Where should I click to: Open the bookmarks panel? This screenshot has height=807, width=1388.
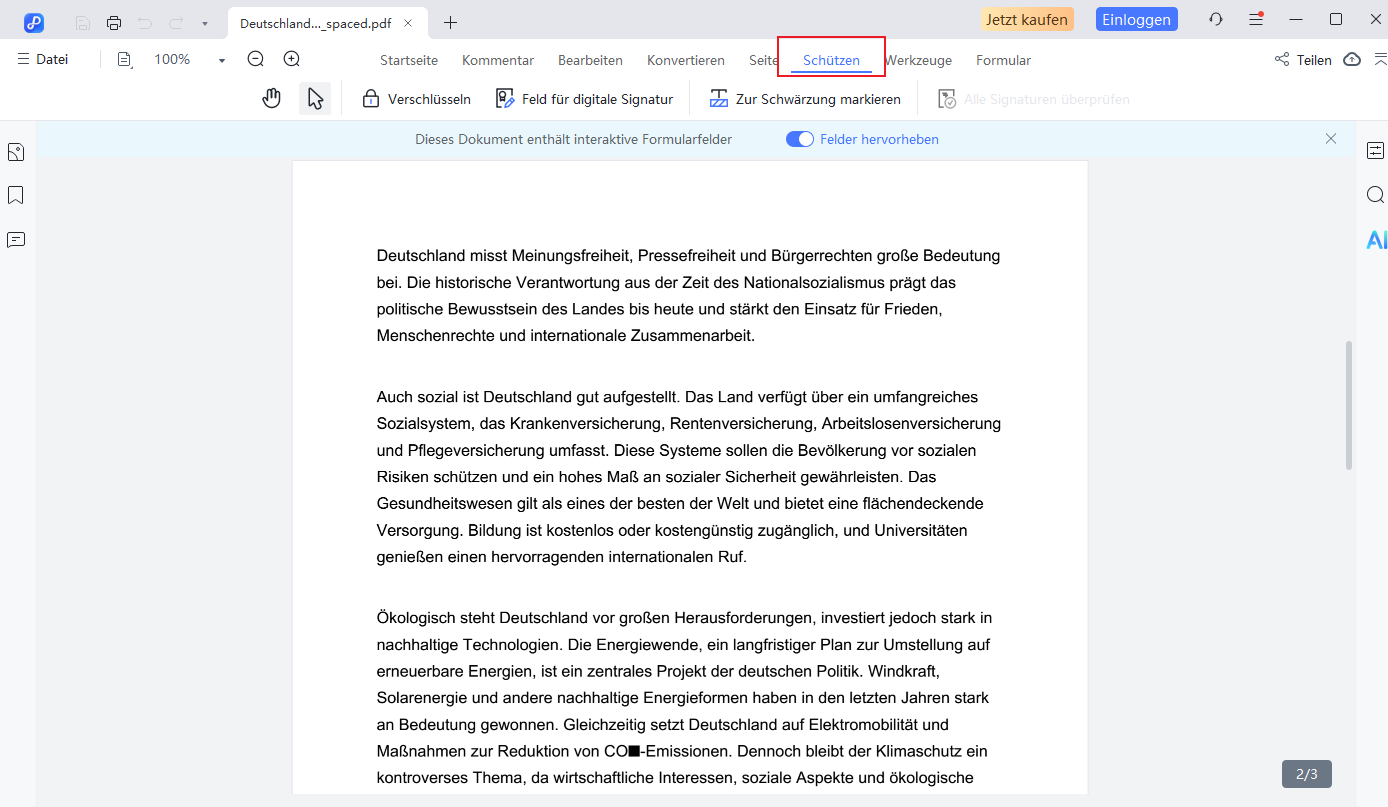pyautogui.click(x=15, y=194)
